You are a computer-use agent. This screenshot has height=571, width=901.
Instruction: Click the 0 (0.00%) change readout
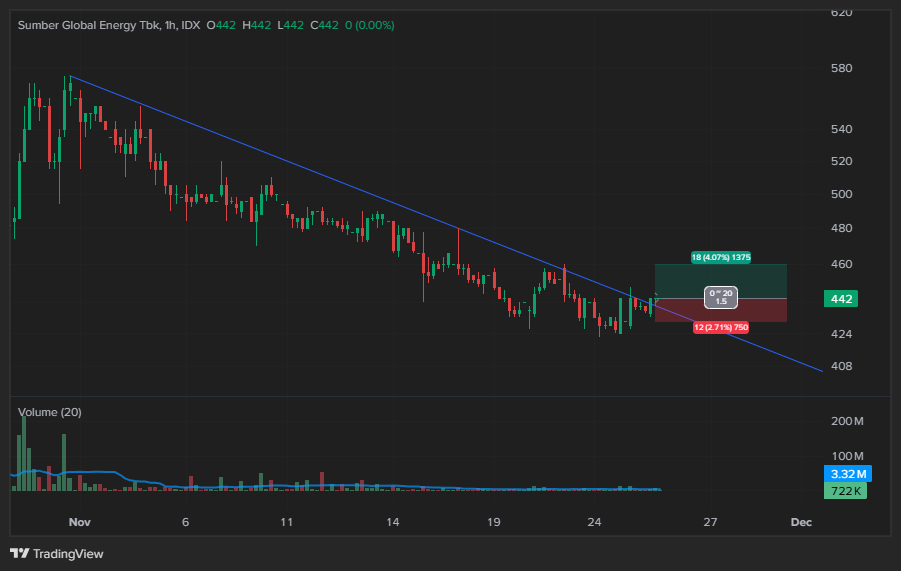point(369,25)
